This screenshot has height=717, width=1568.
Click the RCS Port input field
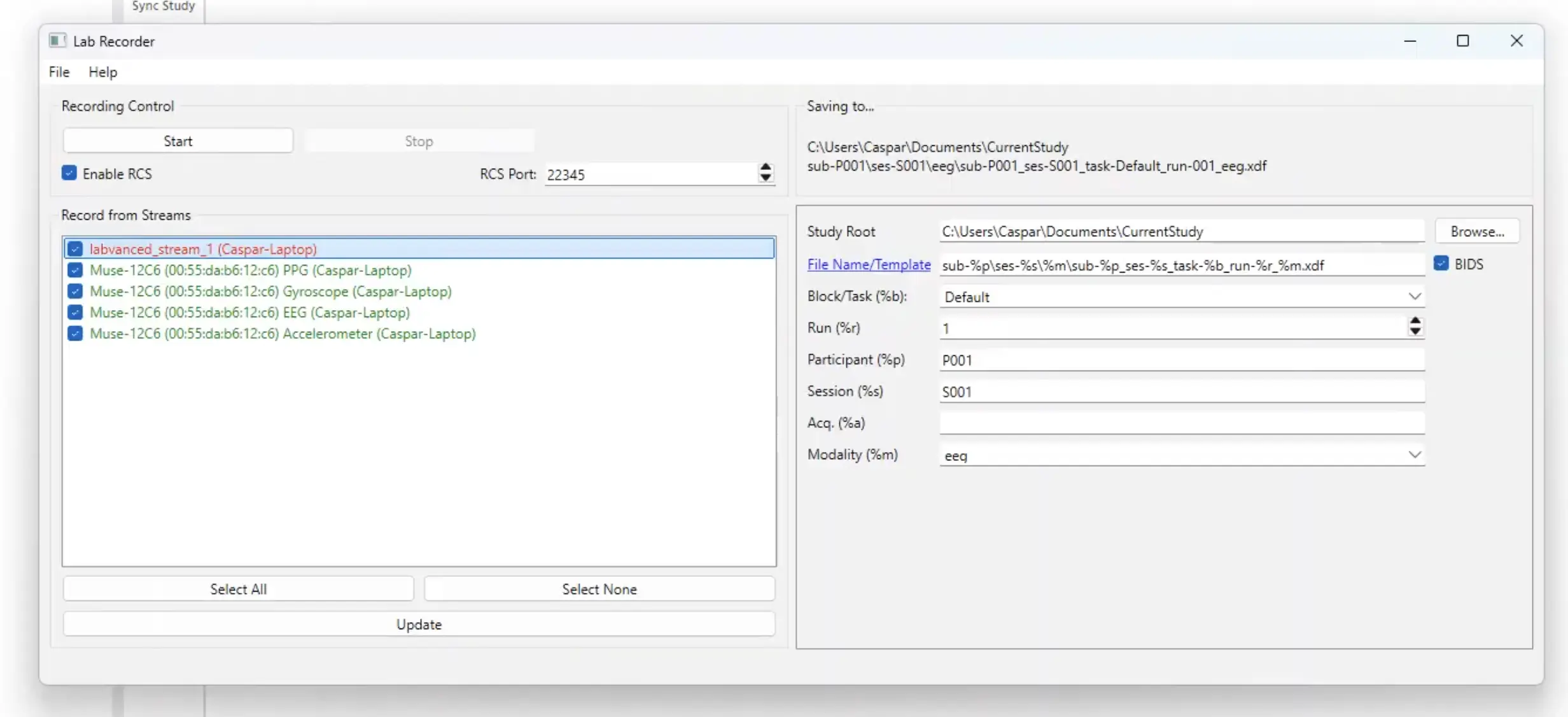[651, 174]
